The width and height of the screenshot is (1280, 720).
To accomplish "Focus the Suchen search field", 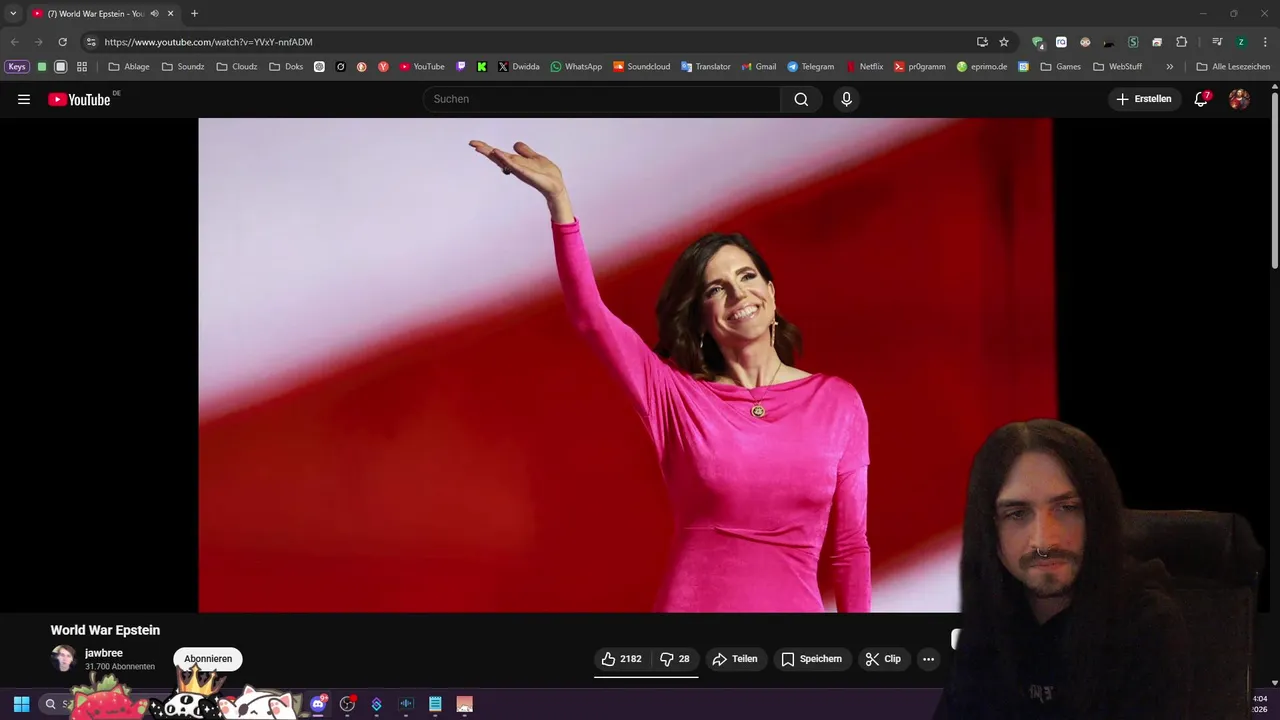I will [602, 99].
